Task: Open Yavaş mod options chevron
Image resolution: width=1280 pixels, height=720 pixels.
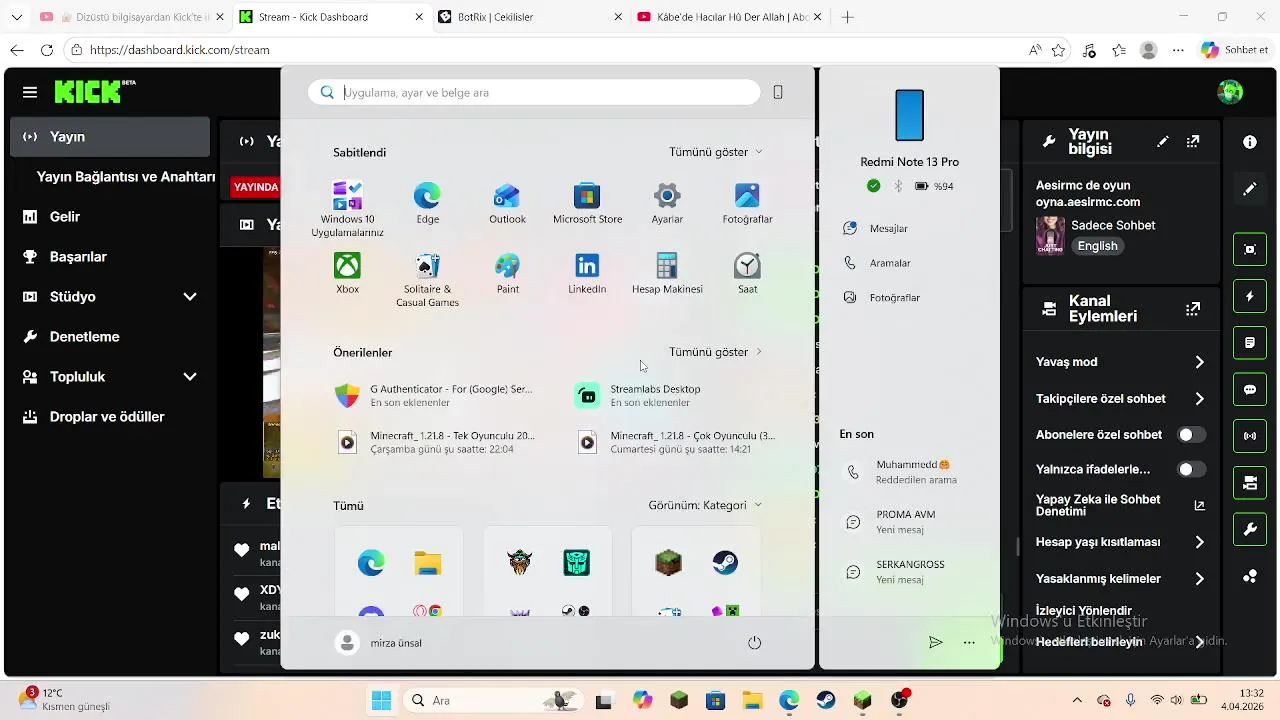Action: pos(1199,362)
